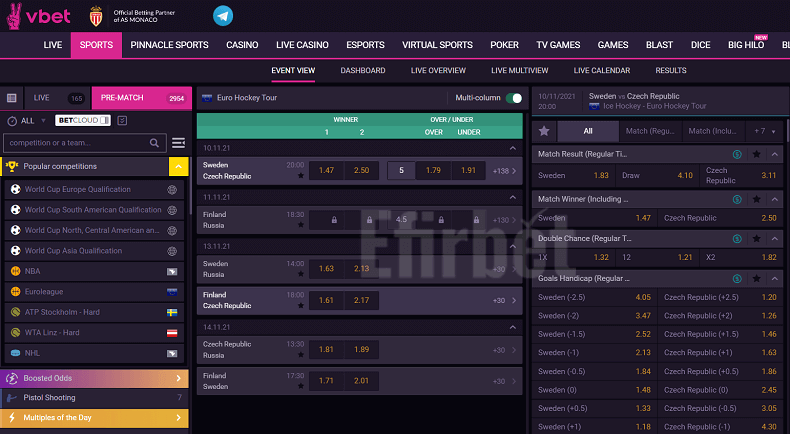This screenshot has height=434, width=790.
Task: Open the CASINO menu item
Action: pyautogui.click(x=242, y=45)
